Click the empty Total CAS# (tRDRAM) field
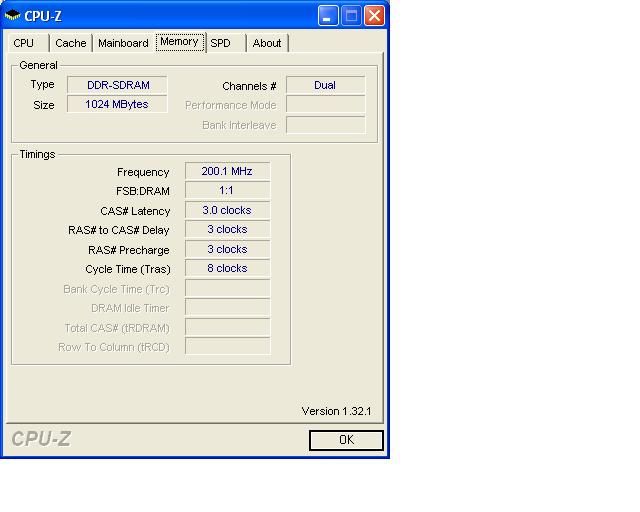 pos(227,327)
